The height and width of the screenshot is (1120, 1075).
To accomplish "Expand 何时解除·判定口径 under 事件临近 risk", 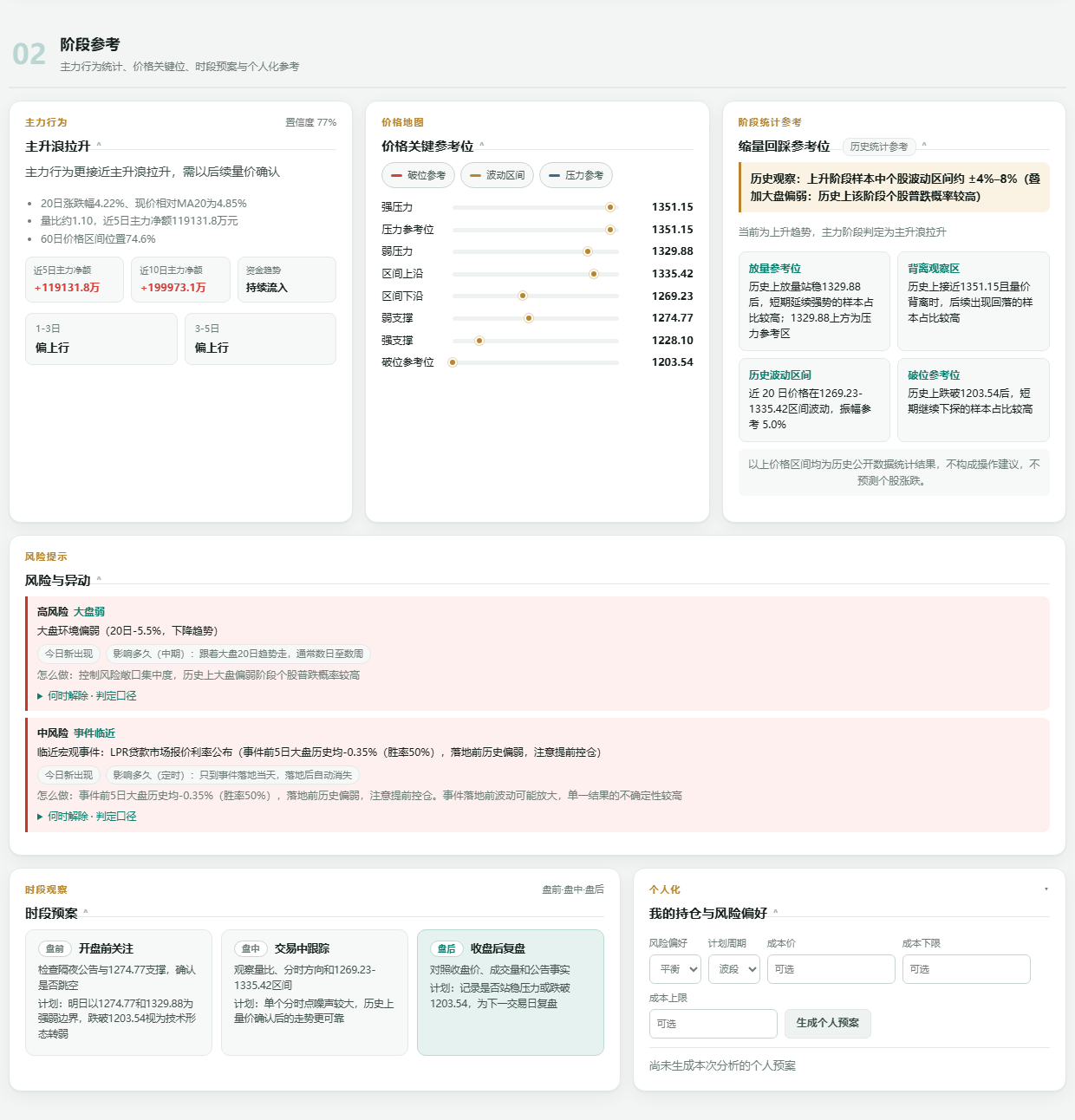I will 87,817.
